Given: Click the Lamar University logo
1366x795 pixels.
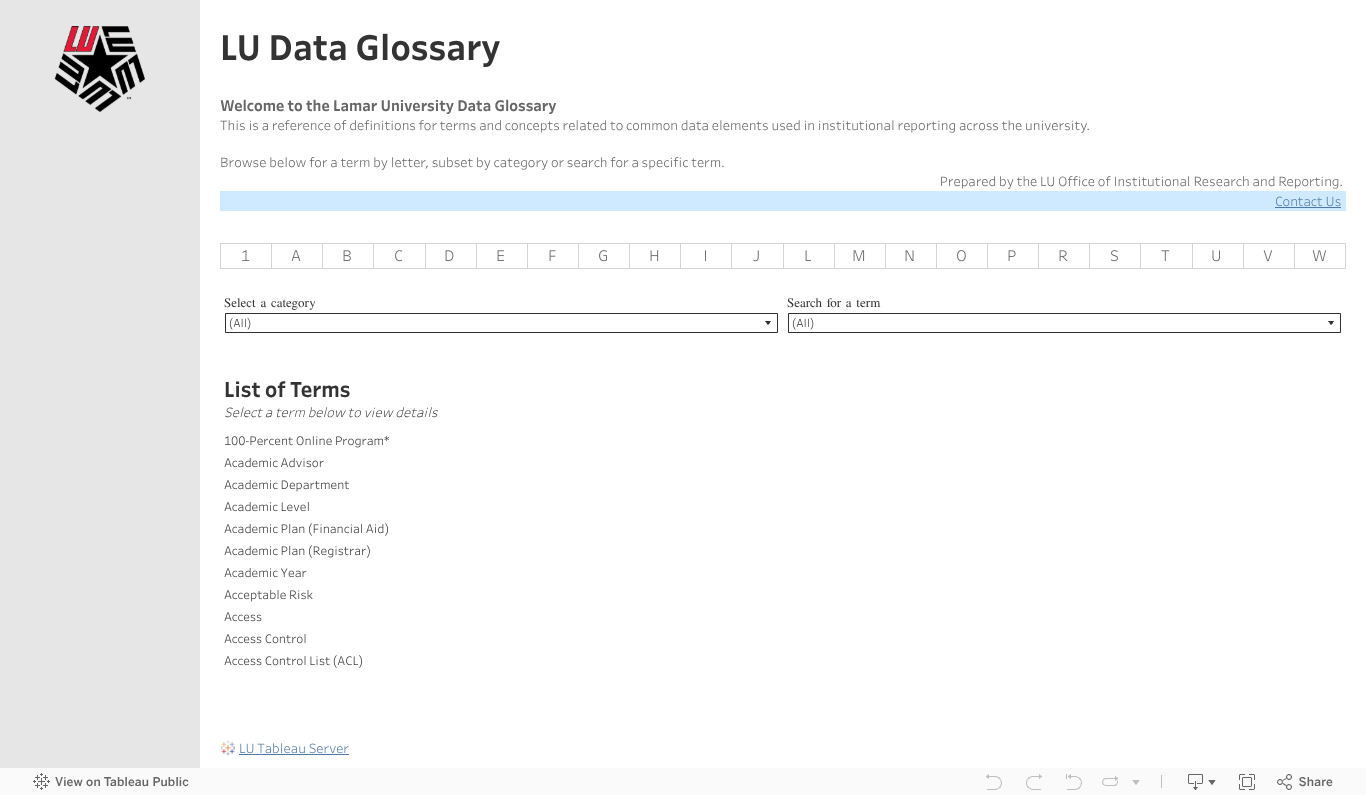Looking at the screenshot, I should click(x=100, y=68).
